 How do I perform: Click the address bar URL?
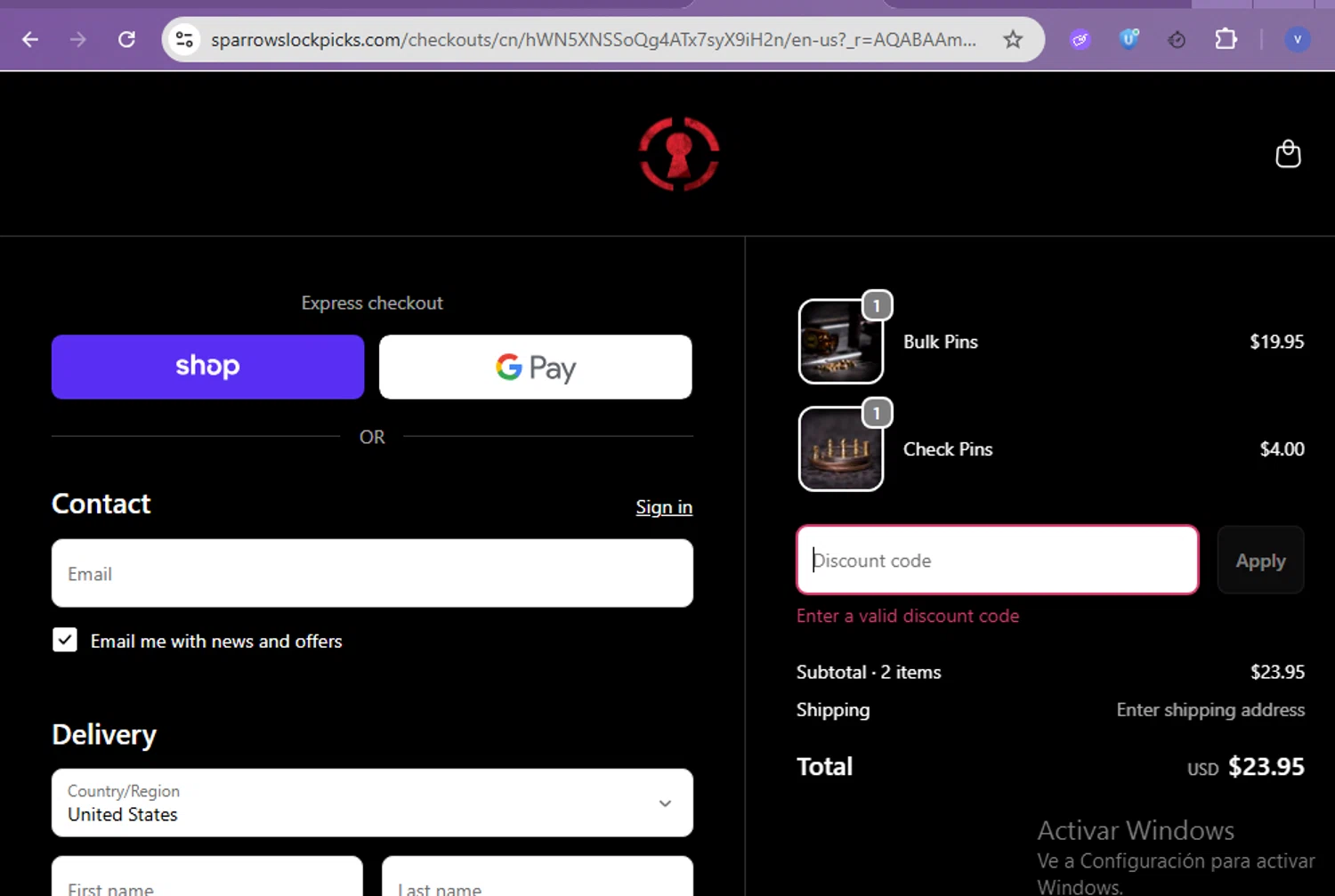tap(594, 39)
